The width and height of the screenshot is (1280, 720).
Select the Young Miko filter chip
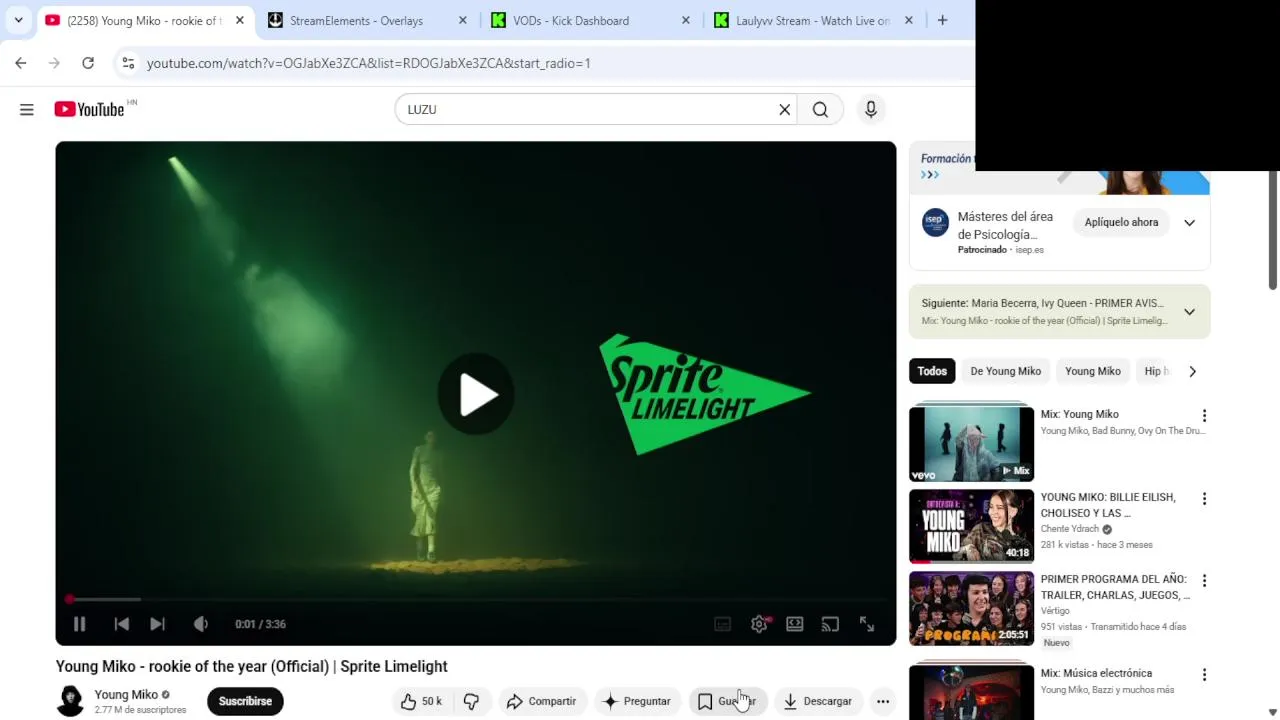(1093, 371)
